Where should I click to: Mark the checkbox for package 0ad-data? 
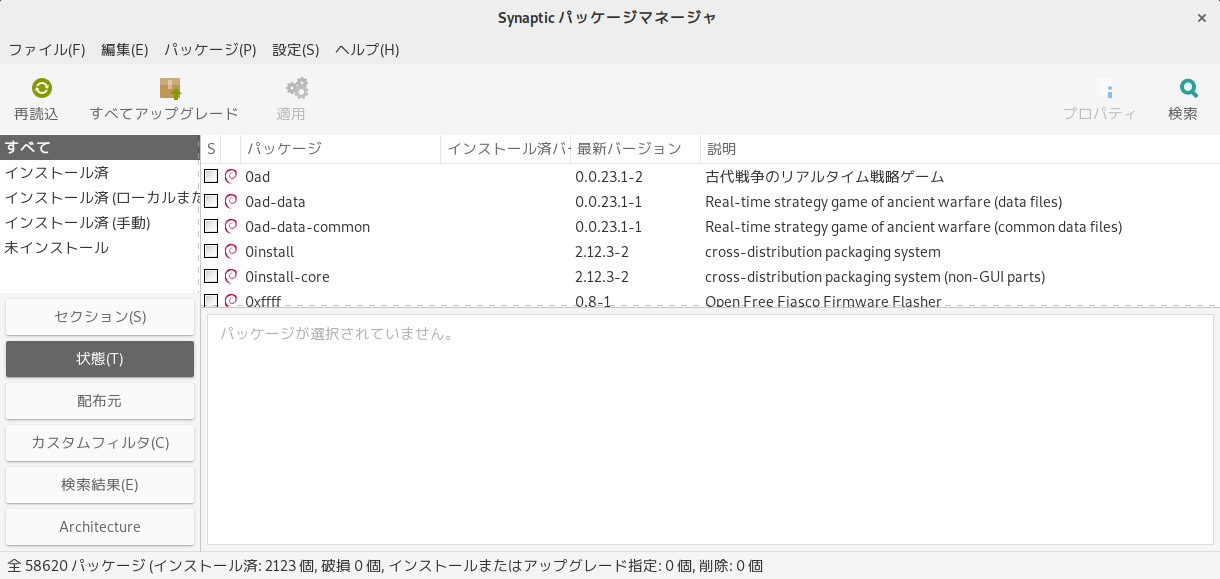[211, 201]
